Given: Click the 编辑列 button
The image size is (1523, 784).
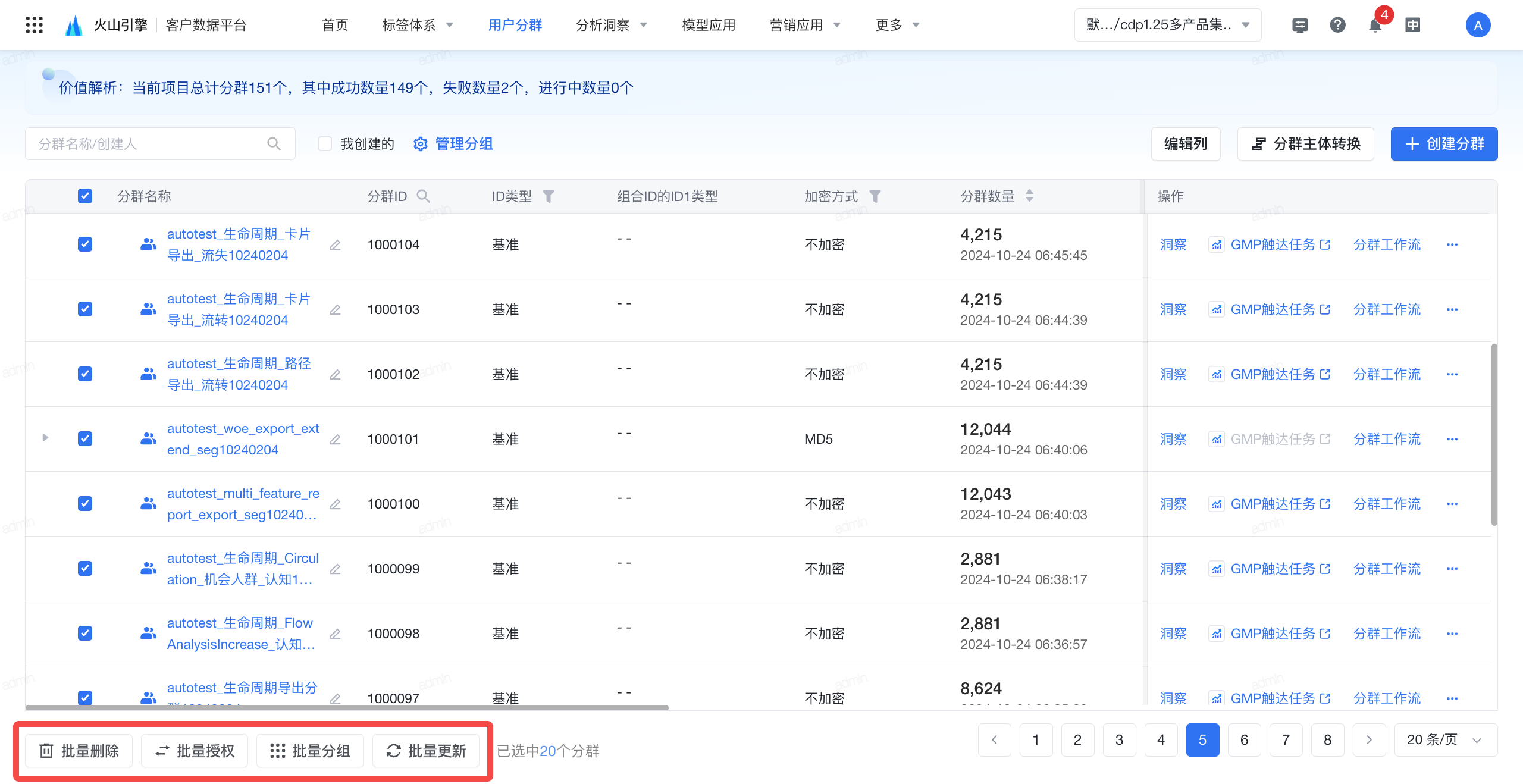Looking at the screenshot, I should (x=1186, y=144).
